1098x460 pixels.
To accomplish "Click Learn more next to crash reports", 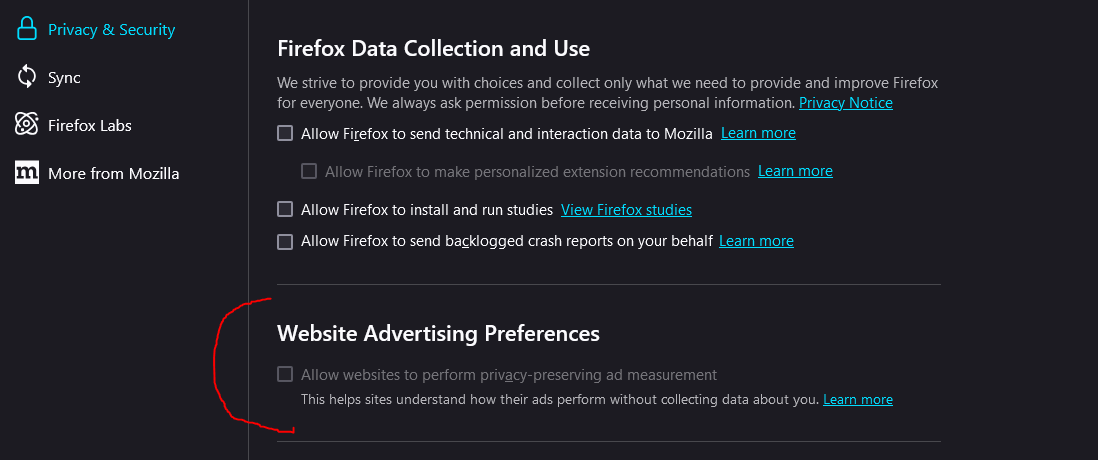I will [756, 241].
